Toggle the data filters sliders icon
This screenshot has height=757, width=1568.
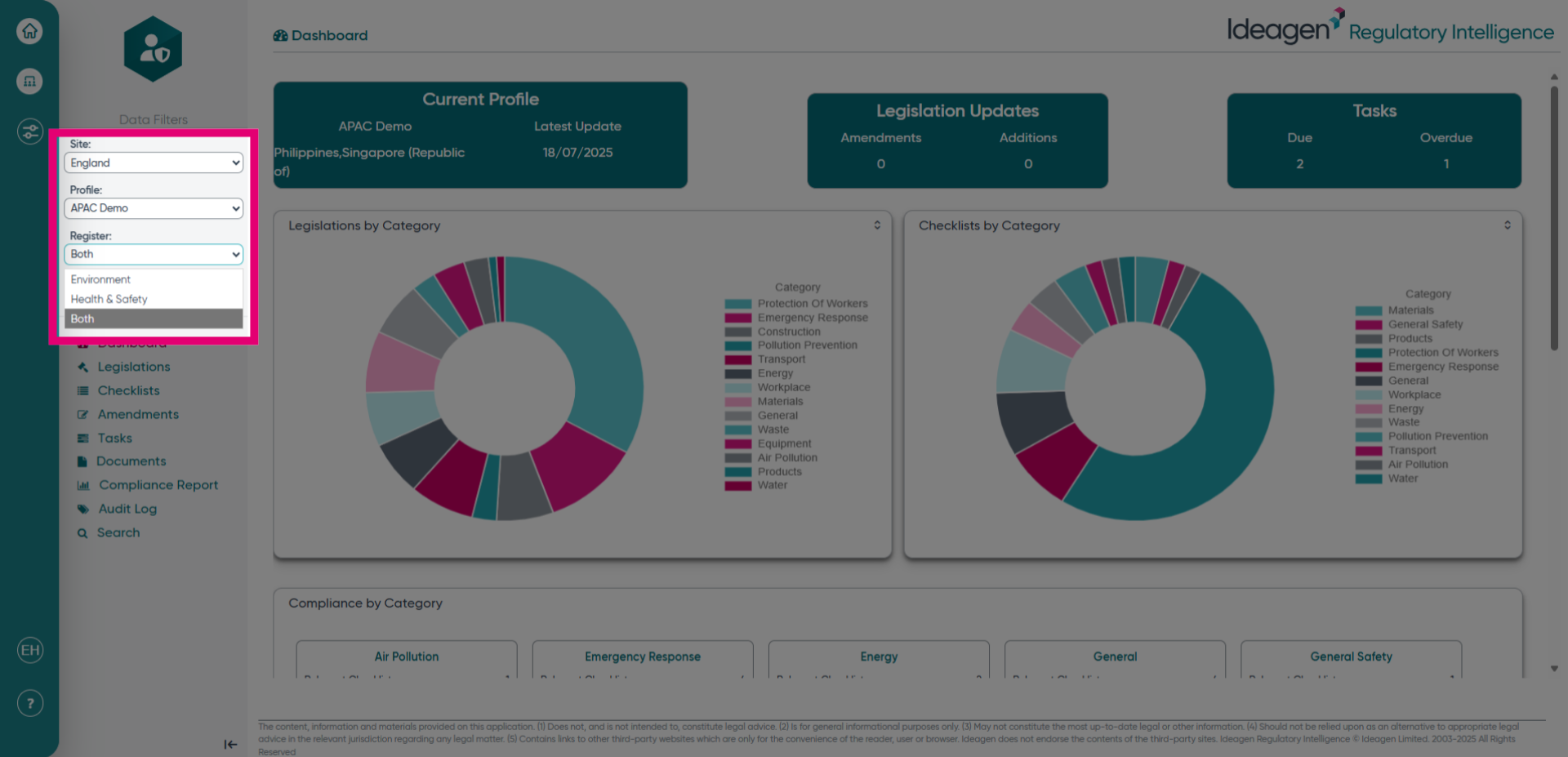point(30,131)
